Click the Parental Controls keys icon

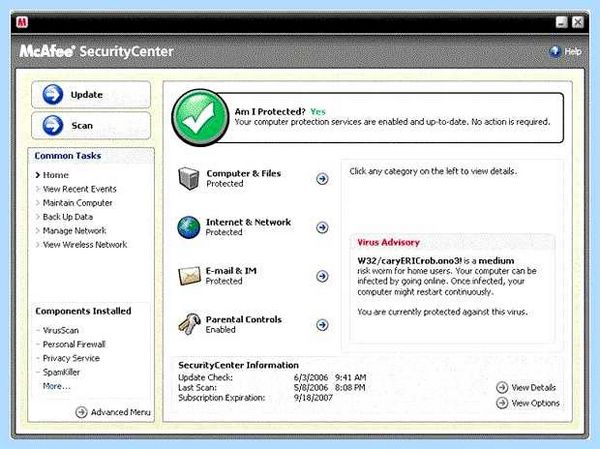point(189,324)
